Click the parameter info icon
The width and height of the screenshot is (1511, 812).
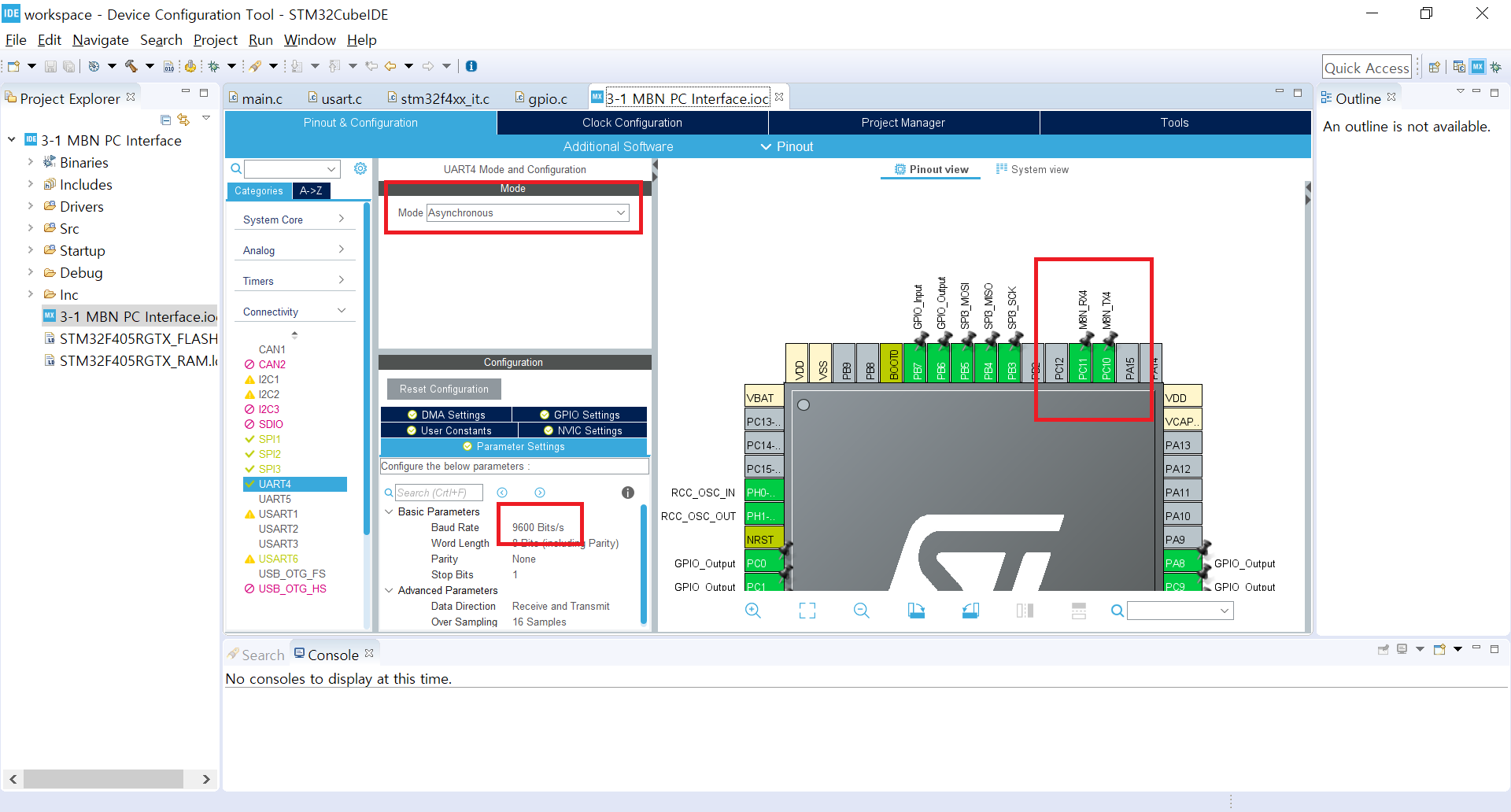click(x=628, y=493)
